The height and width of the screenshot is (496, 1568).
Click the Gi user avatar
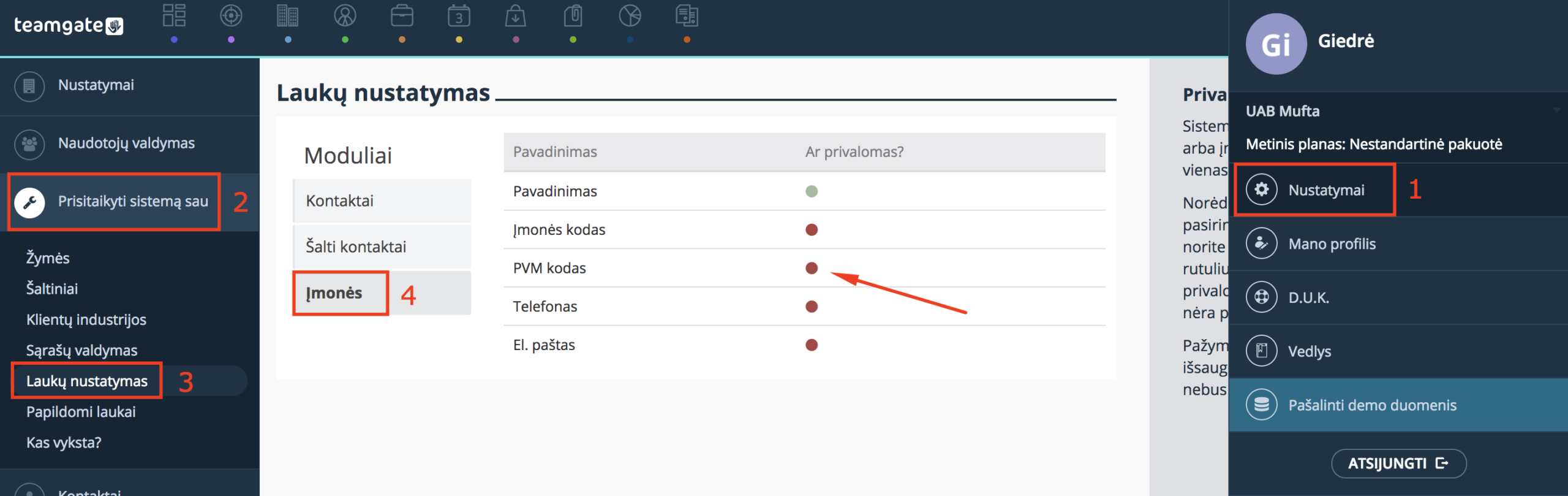1276,44
